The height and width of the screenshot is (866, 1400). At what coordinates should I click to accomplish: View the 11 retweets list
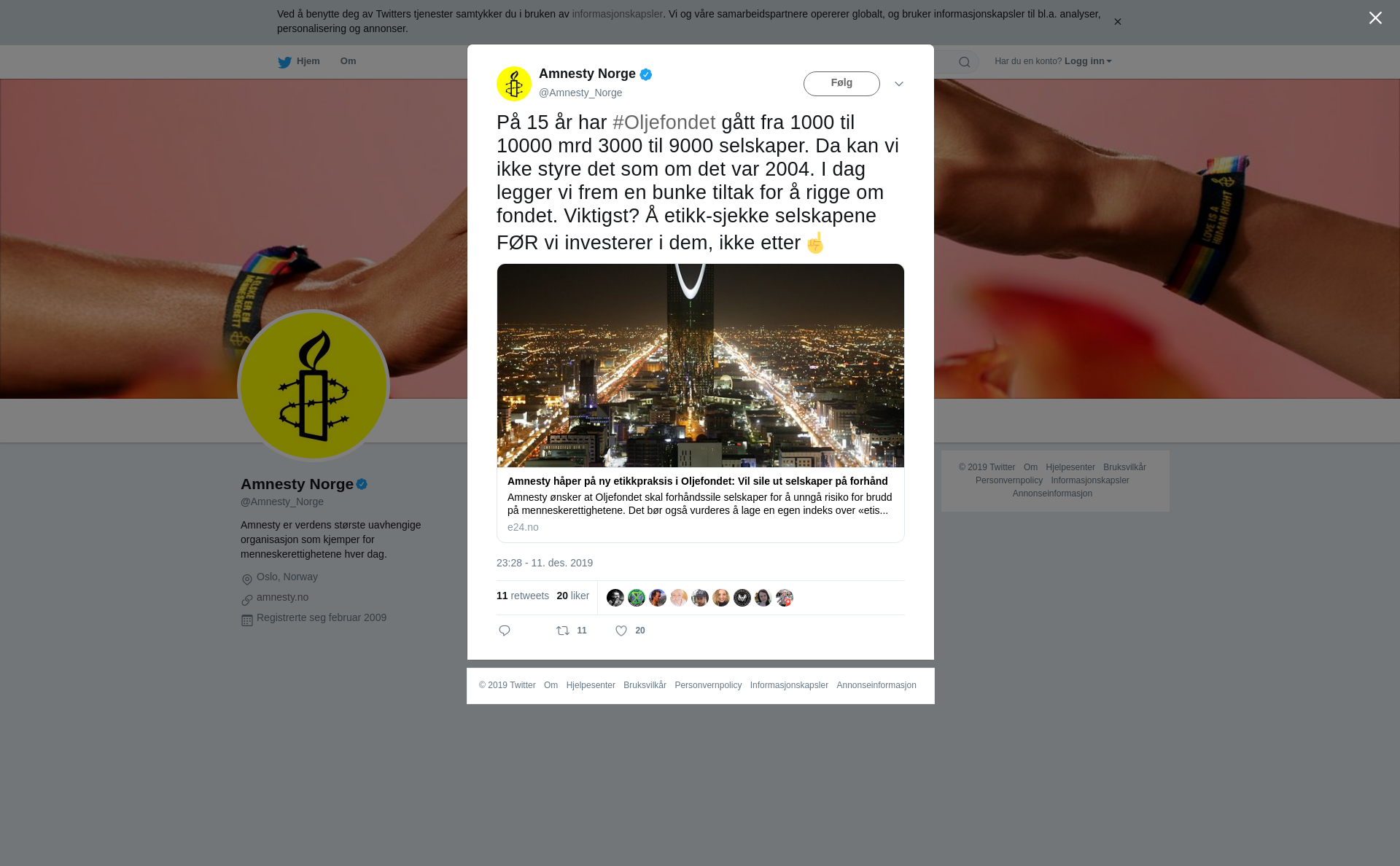(x=523, y=596)
